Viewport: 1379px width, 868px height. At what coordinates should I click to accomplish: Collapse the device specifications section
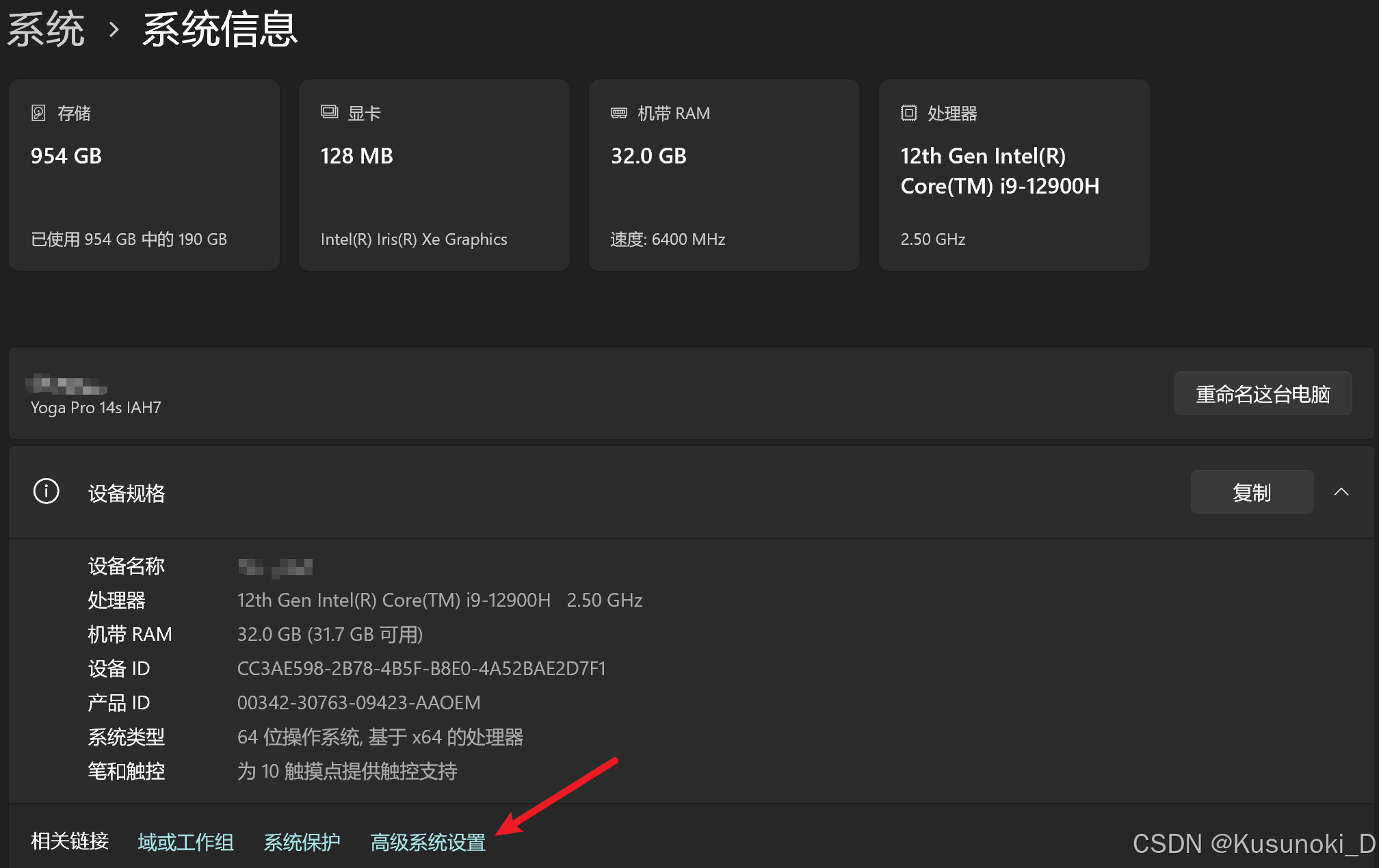pyautogui.click(x=1341, y=492)
